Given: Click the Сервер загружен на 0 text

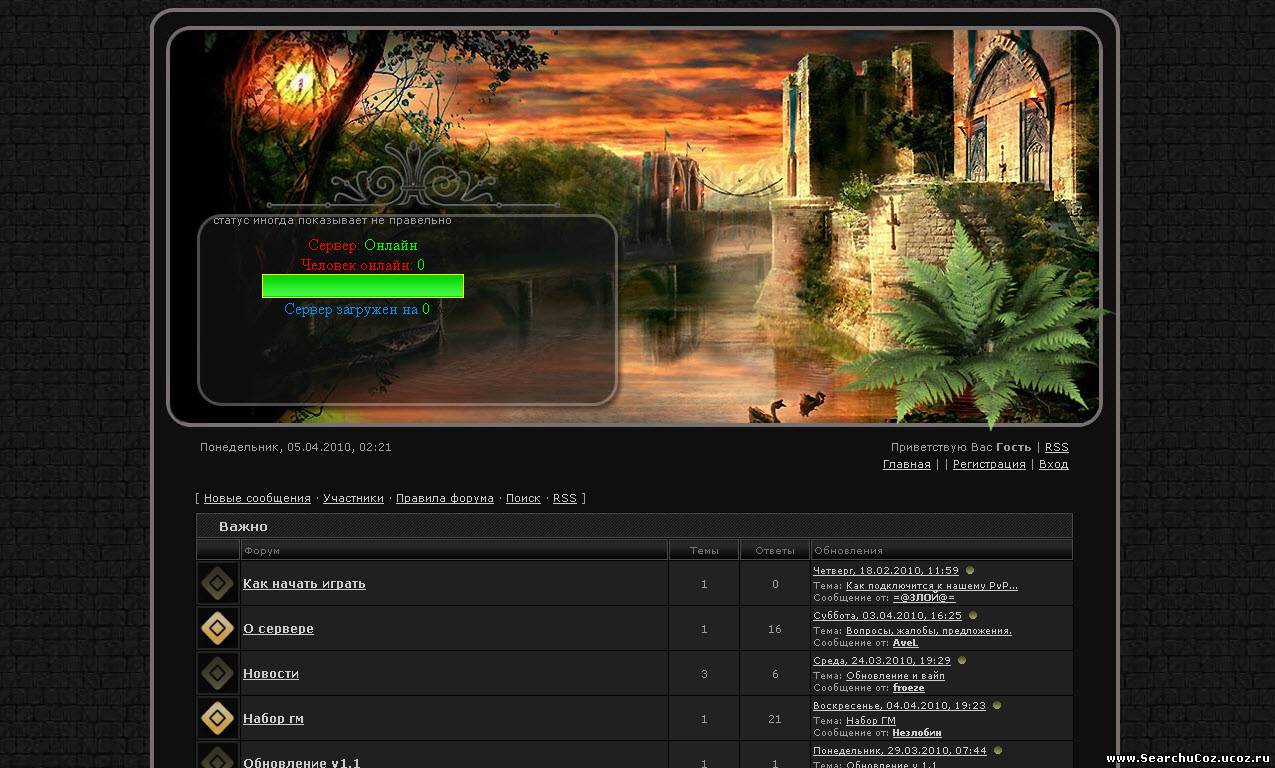Looking at the screenshot, I should click(x=357, y=309).
